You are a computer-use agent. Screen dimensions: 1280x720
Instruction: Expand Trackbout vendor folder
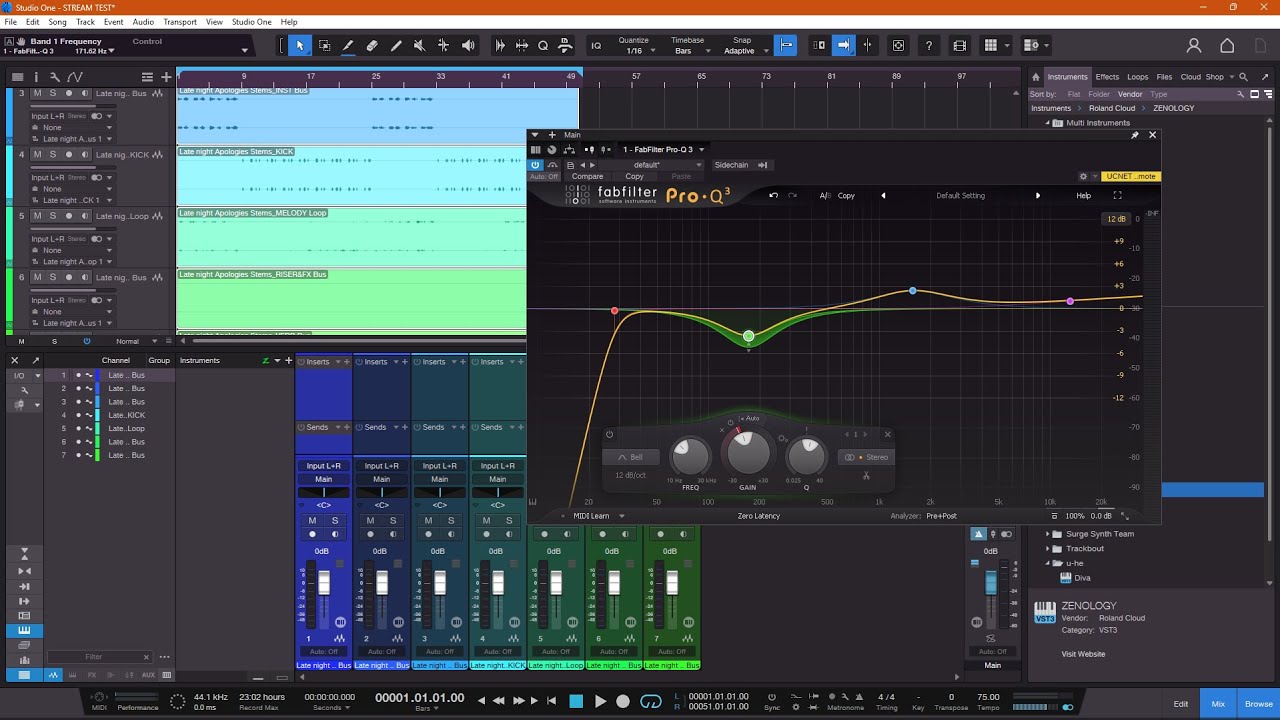(x=1048, y=548)
